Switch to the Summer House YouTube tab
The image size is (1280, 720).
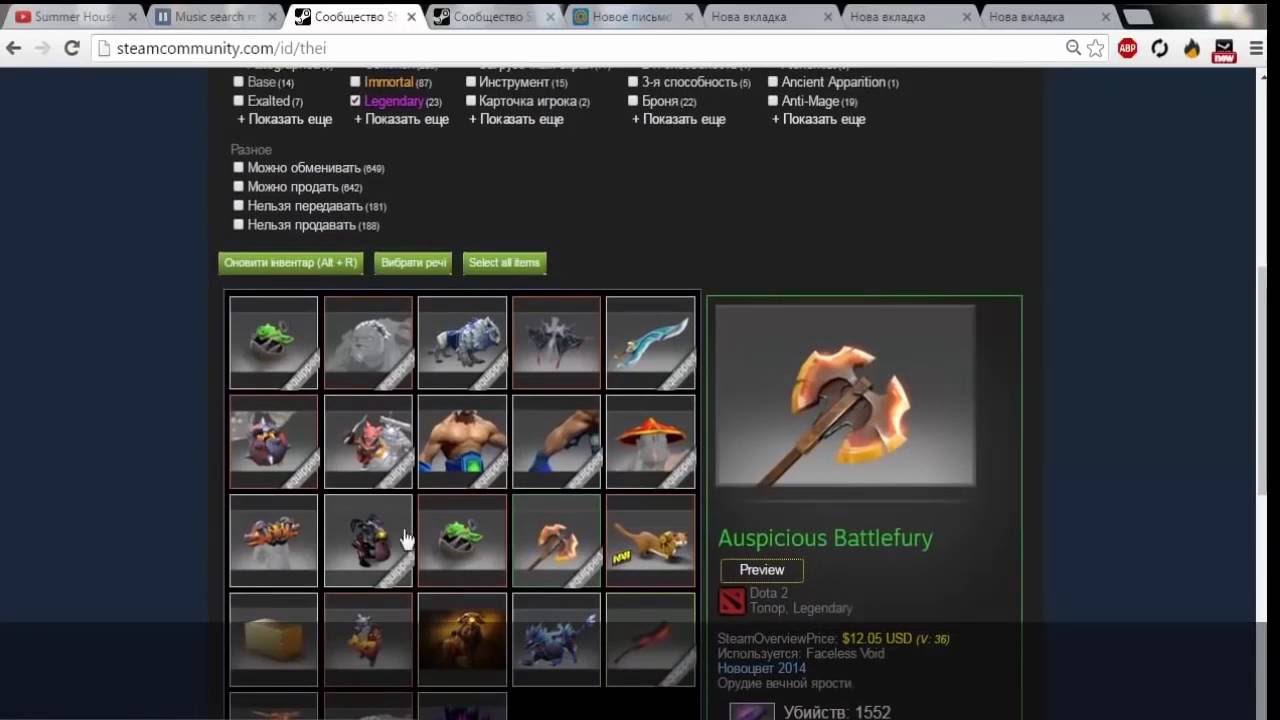74,16
